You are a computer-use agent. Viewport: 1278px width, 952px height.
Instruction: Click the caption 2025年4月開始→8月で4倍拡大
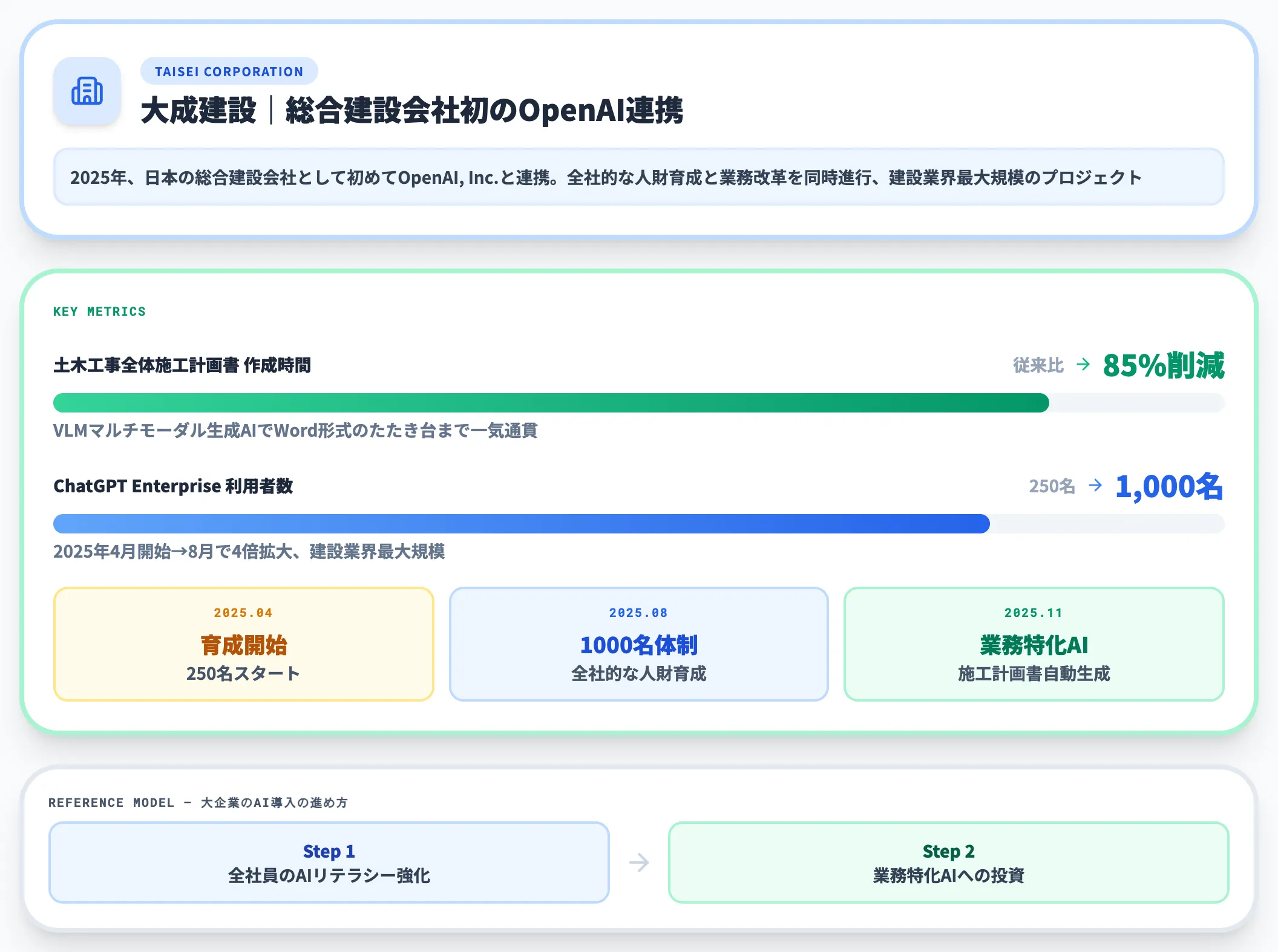[x=249, y=551]
